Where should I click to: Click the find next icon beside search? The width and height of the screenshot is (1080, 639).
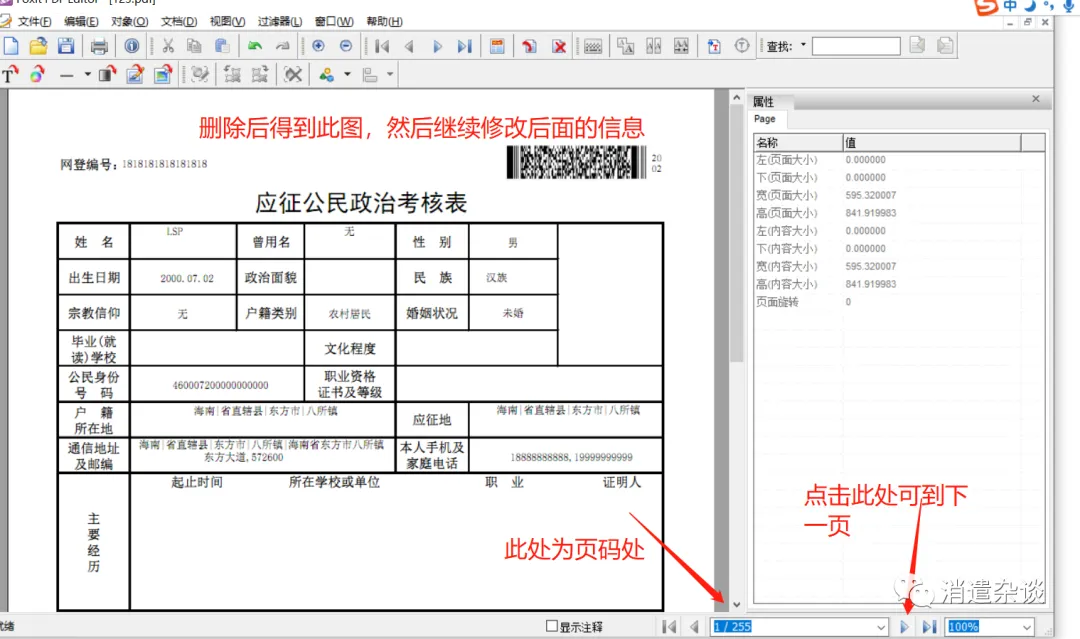point(946,46)
